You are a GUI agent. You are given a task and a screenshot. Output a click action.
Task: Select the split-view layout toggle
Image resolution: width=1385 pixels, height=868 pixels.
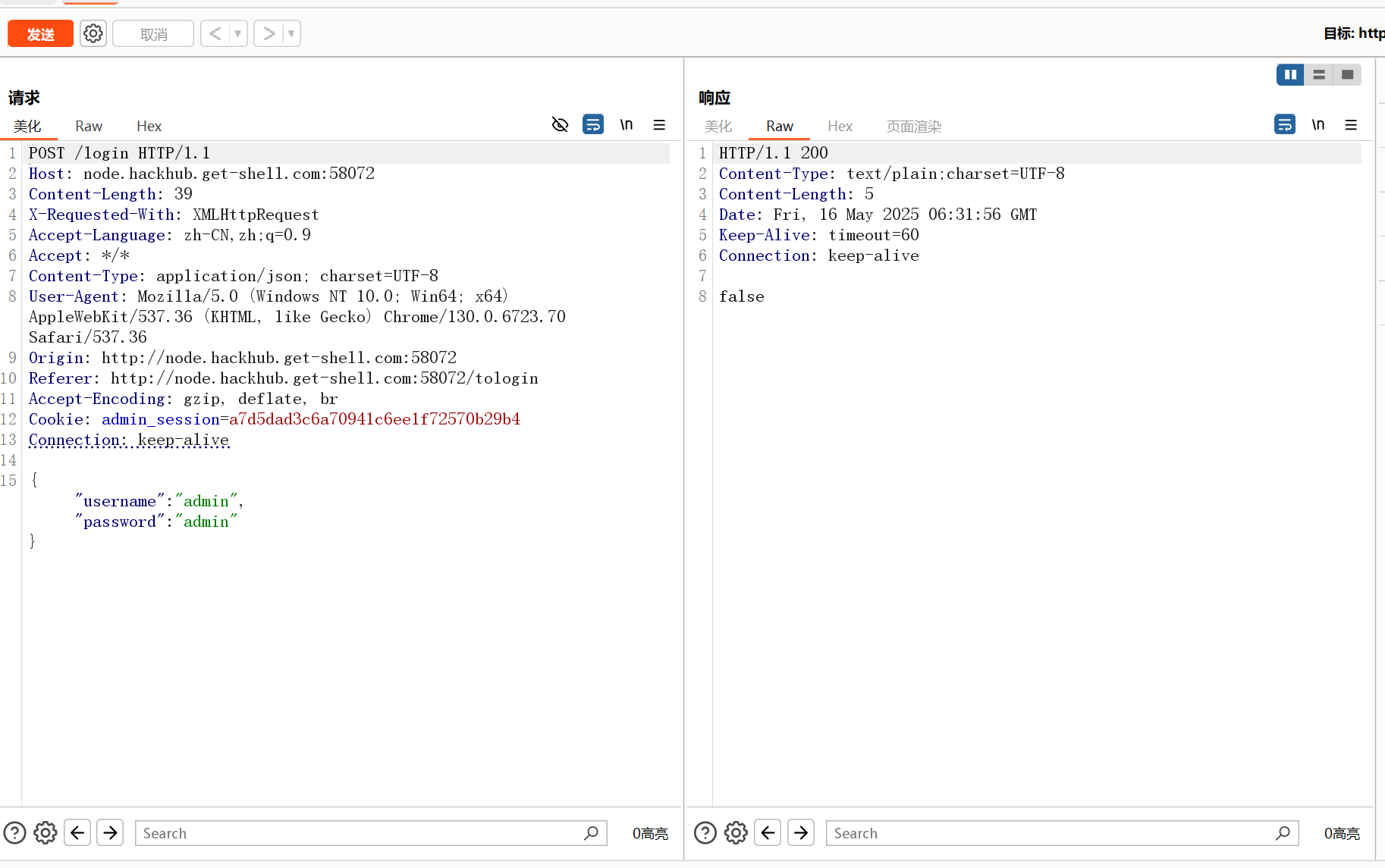click(1318, 74)
